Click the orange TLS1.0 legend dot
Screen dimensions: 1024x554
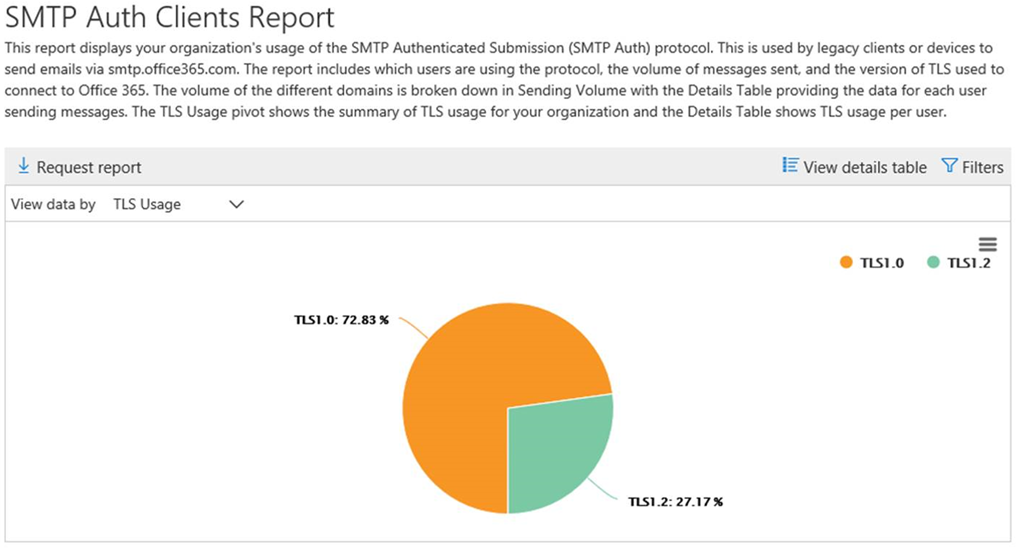pyautogui.click(x=846, y=263)
